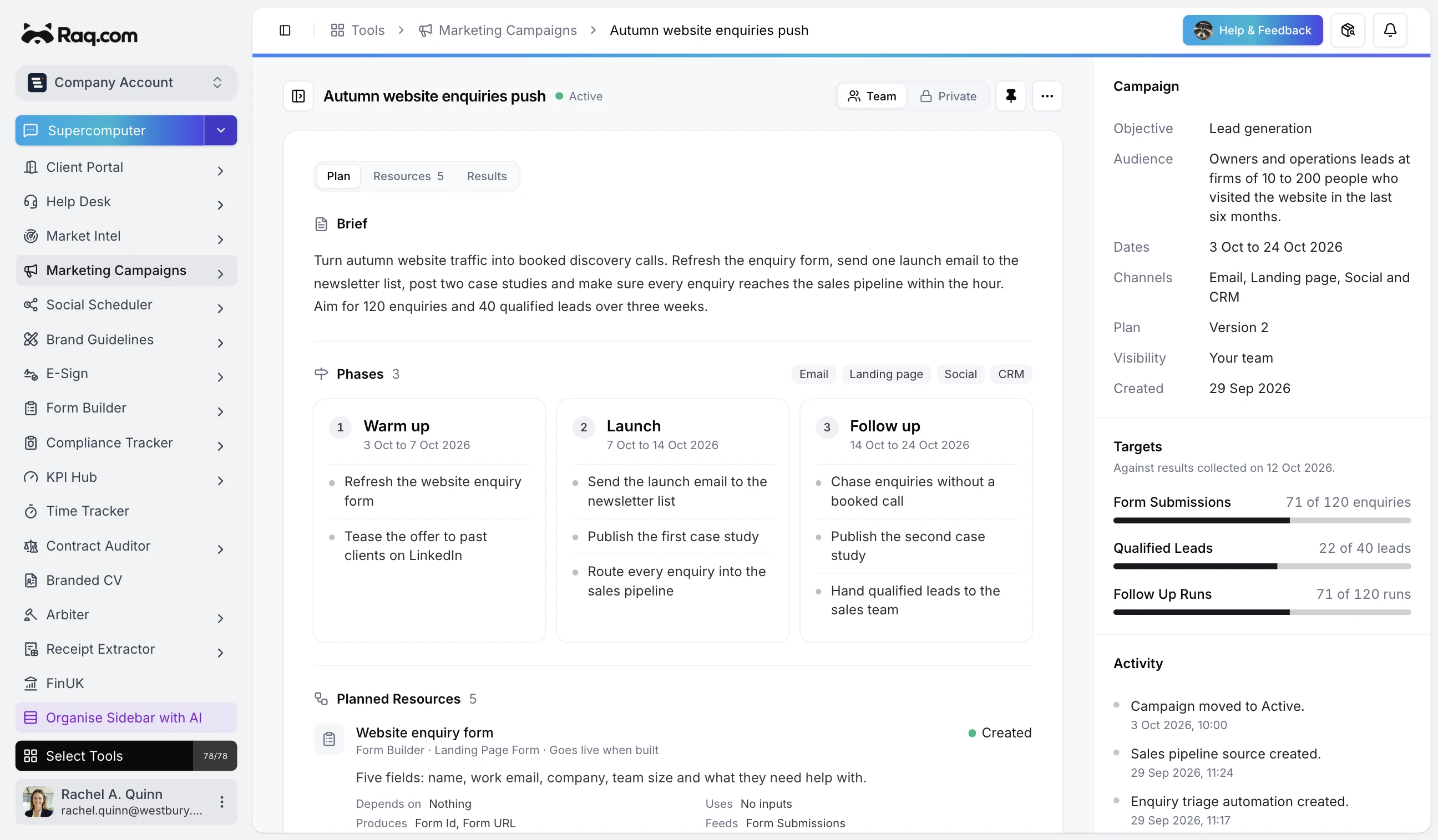
Task: Click the CRM channel tag
Action: point(1011,374)
